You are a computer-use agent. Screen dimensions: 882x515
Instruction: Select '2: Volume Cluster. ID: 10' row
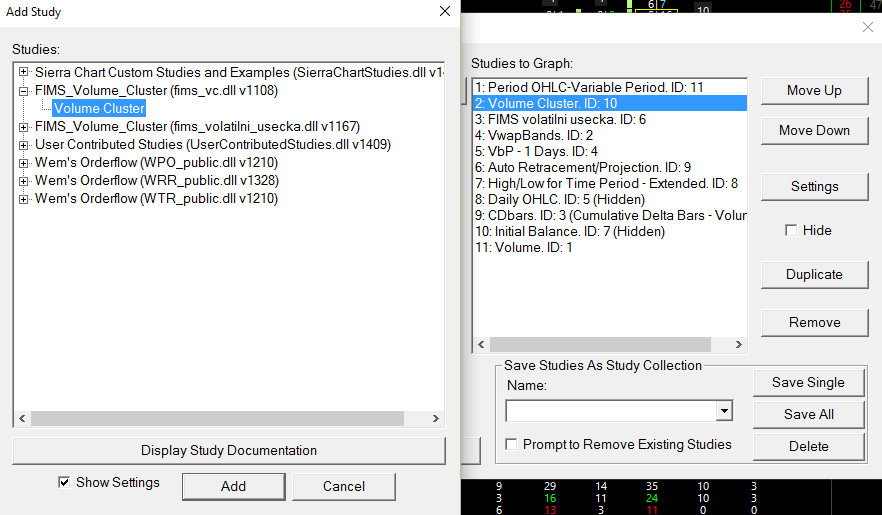click(x=610, y=103)
